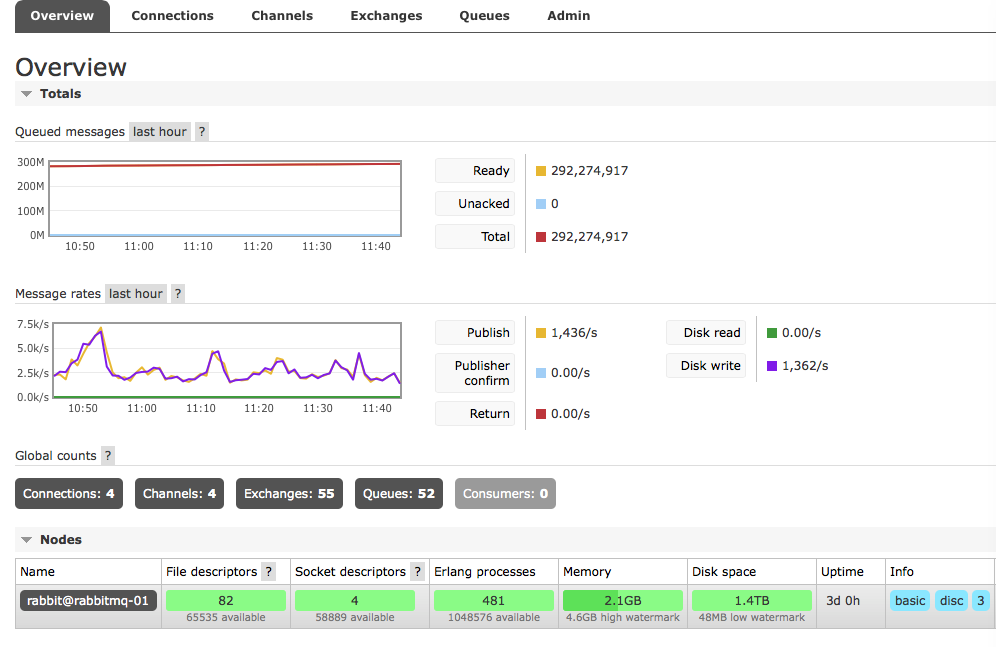Click the light blue Unacked legend swatch

click(541, 204)
